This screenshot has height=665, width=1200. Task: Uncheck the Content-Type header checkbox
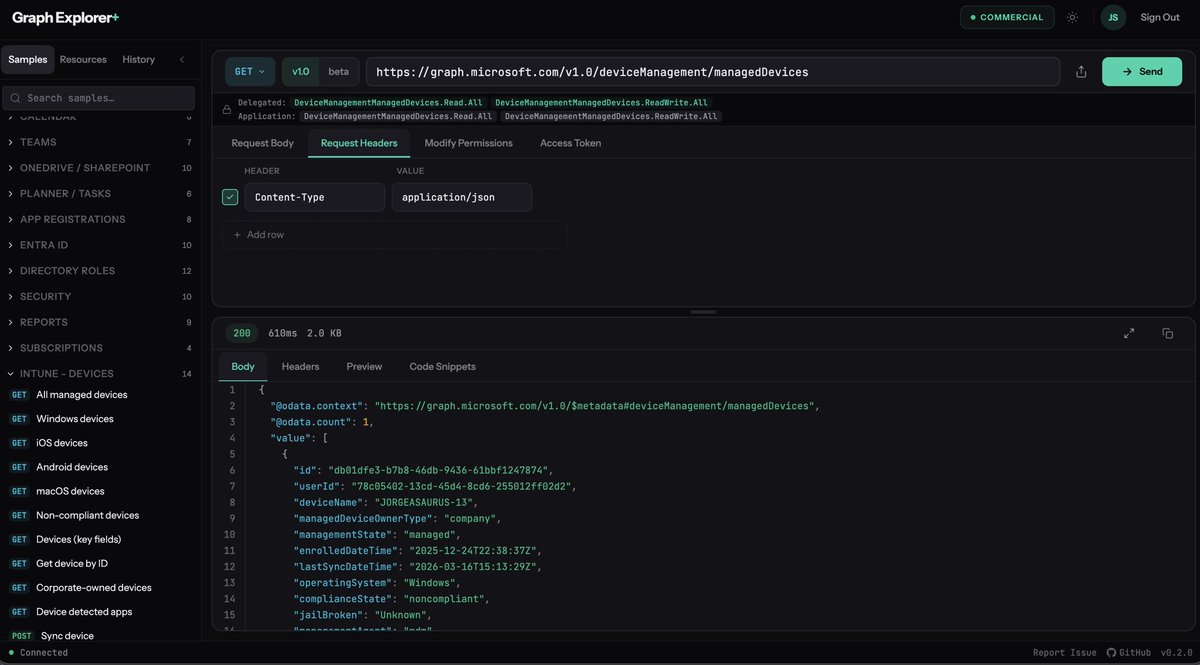click(230, 197)
